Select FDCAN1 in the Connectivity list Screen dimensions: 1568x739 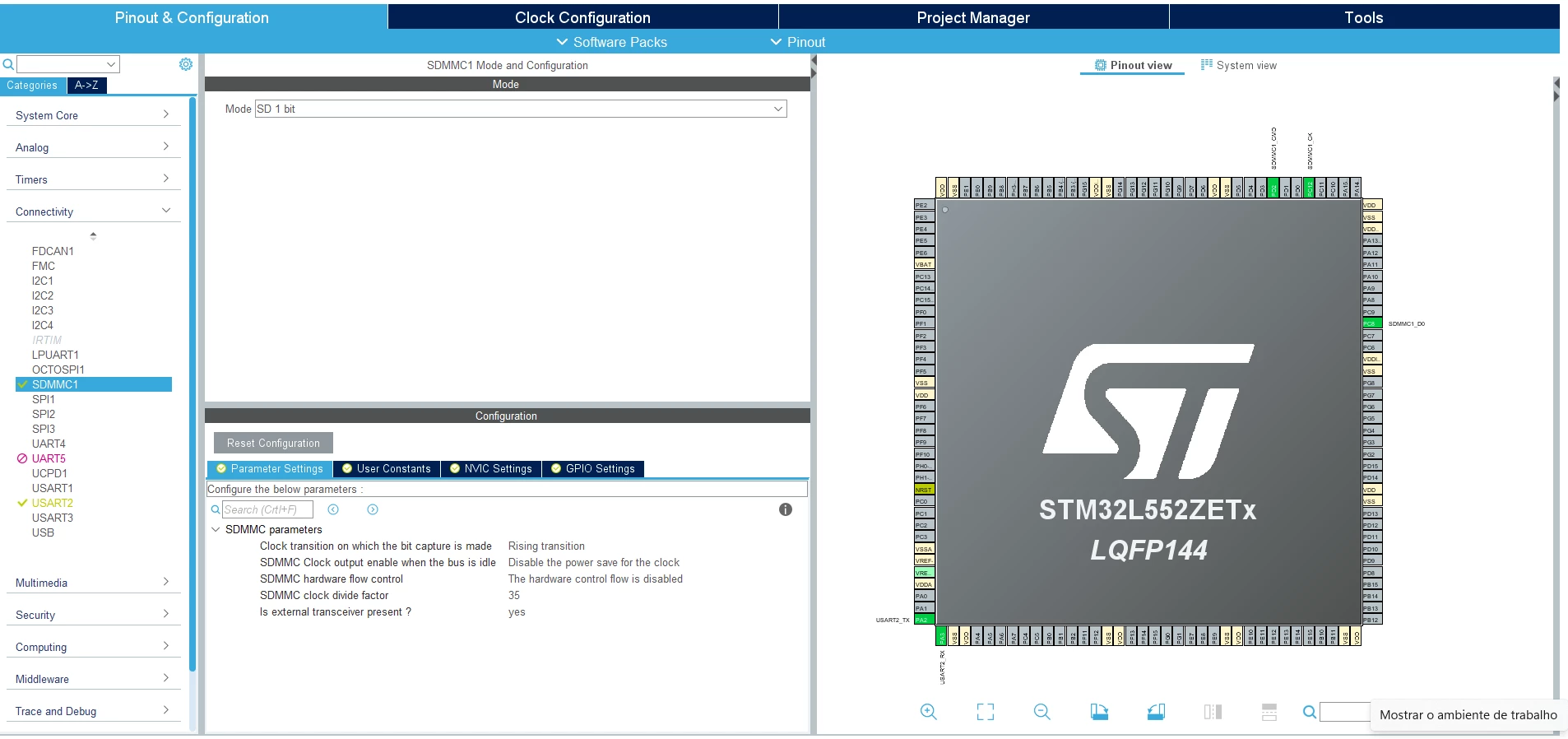[x=53, y=251]
